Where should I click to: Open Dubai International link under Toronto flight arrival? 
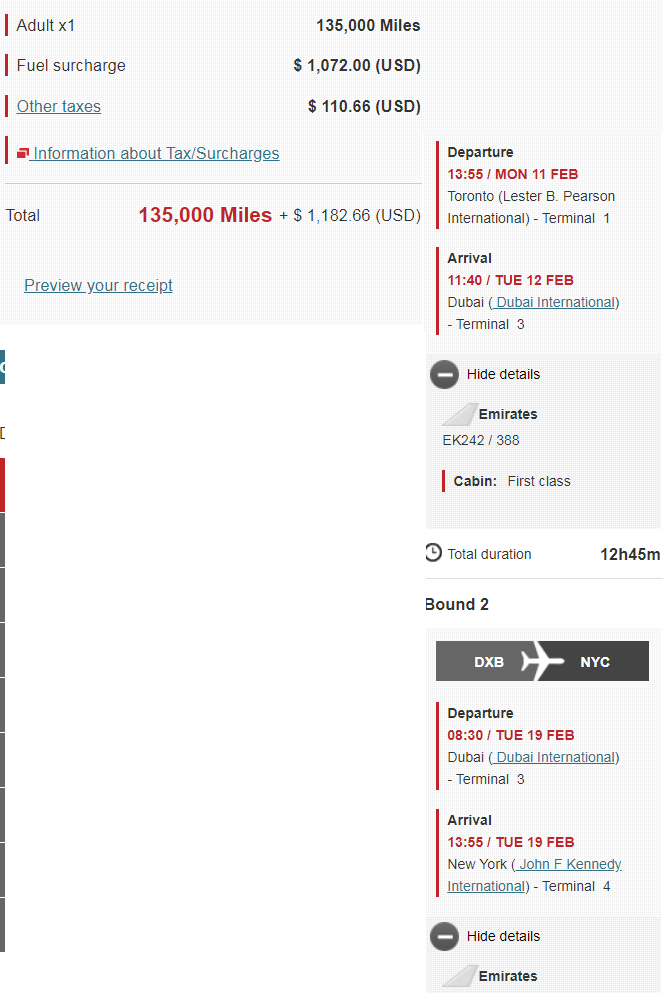(x=555, y=302)
